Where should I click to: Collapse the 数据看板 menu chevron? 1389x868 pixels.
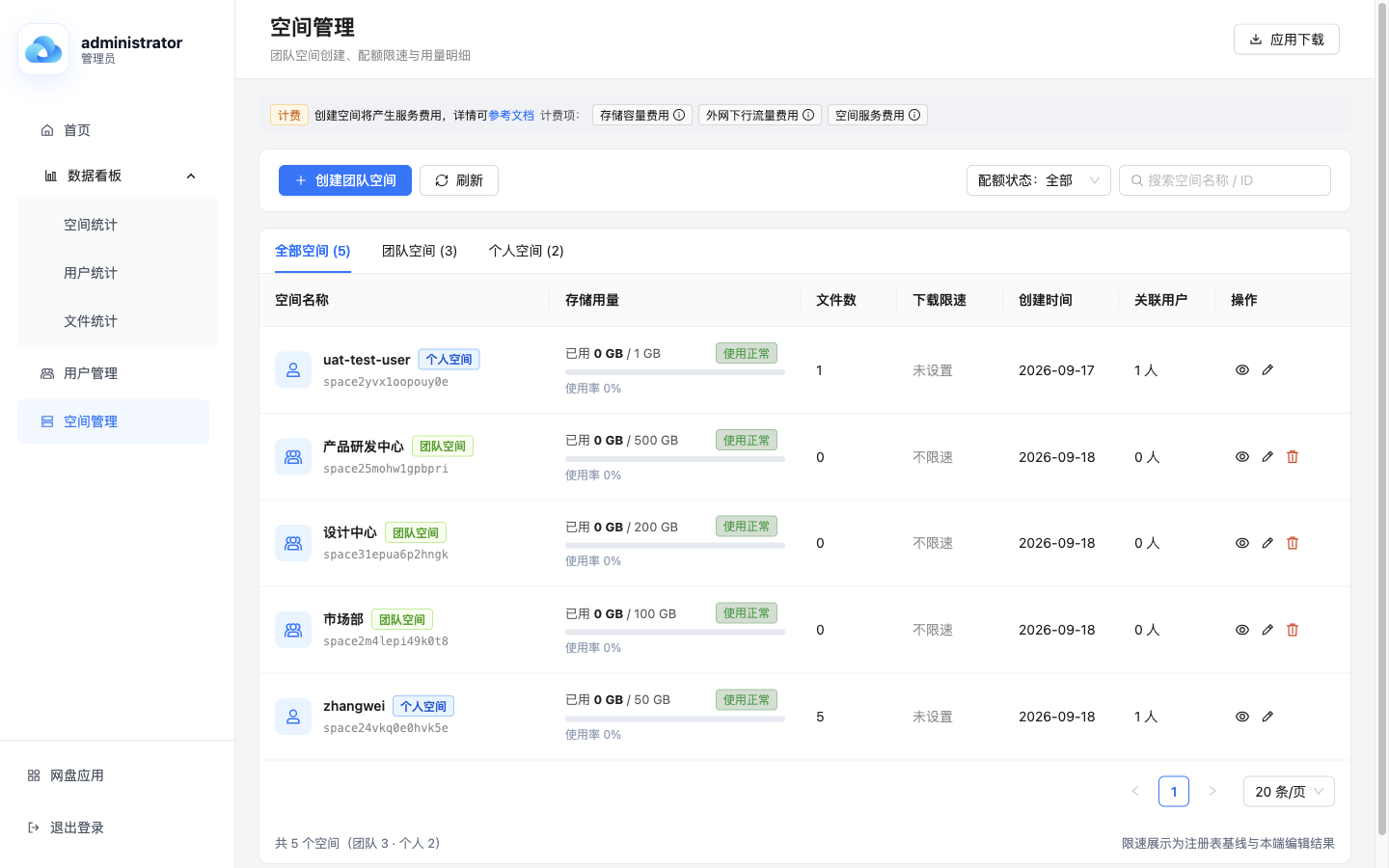coord(191,176)
